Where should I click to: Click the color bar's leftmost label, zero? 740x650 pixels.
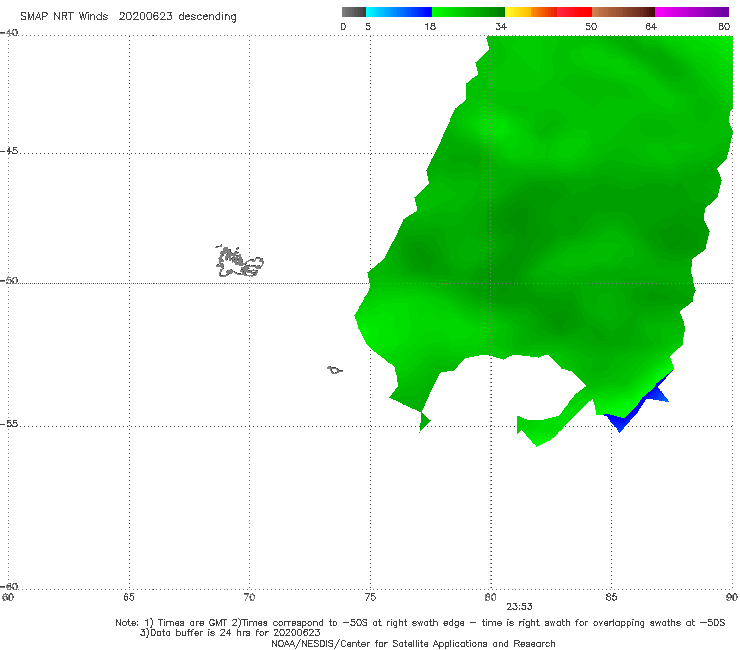(343, 26)
